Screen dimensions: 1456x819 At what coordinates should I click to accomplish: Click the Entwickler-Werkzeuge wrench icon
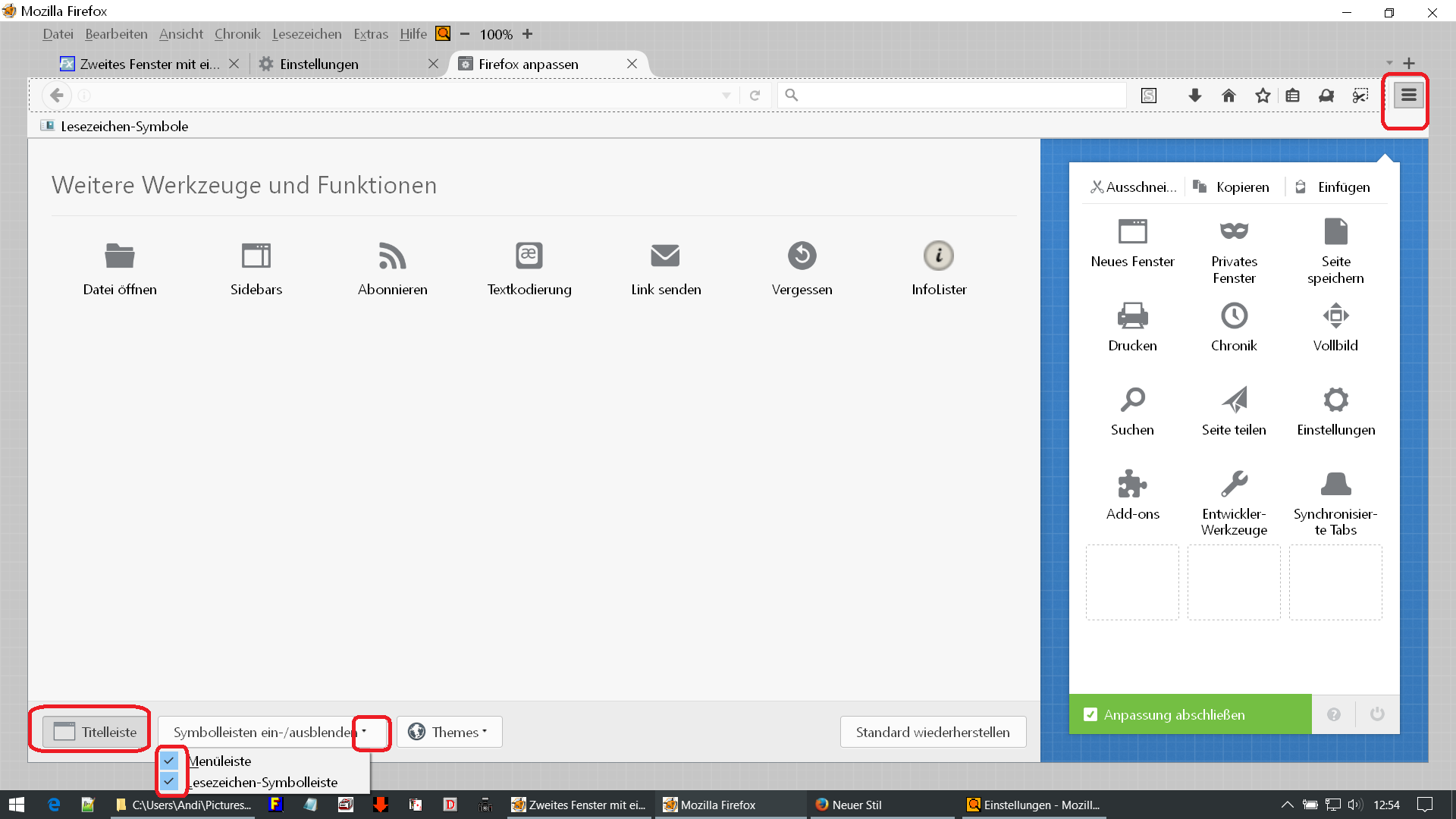point(1234,484)
